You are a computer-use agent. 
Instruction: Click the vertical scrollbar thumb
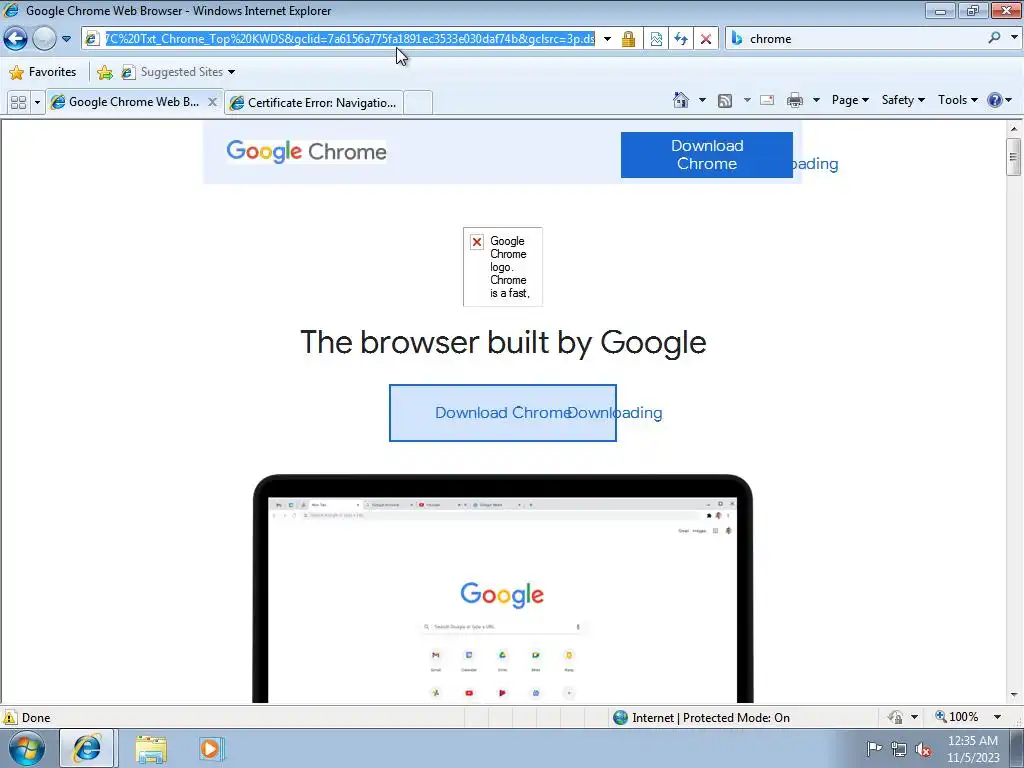pos(1014,157)
